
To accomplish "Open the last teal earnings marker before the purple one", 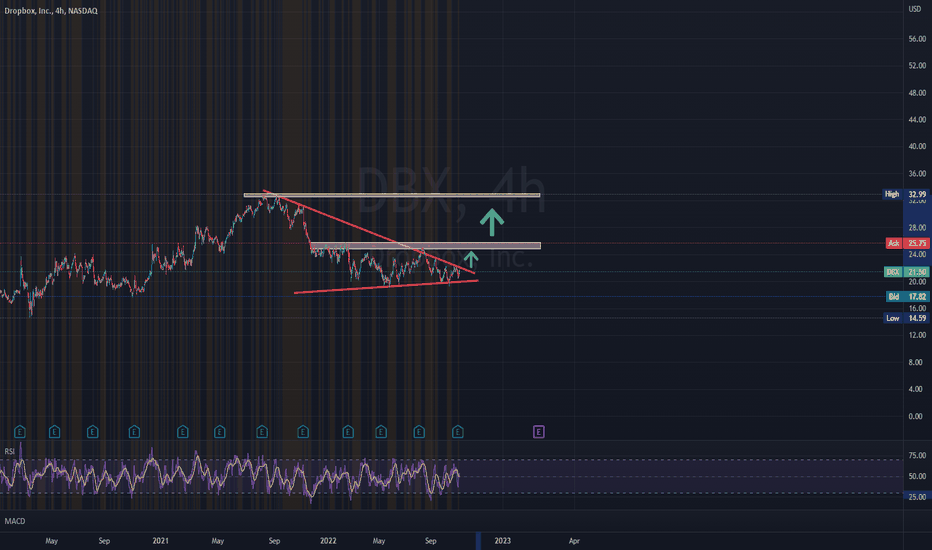I will (x=457, y=432).
